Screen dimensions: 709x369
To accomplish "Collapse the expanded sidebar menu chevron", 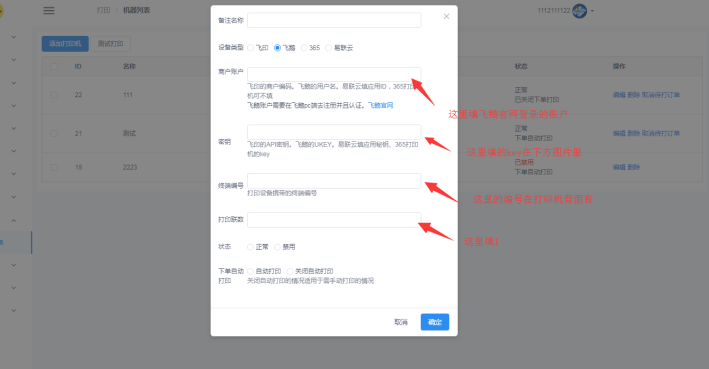I will click(x=14, y=221).
